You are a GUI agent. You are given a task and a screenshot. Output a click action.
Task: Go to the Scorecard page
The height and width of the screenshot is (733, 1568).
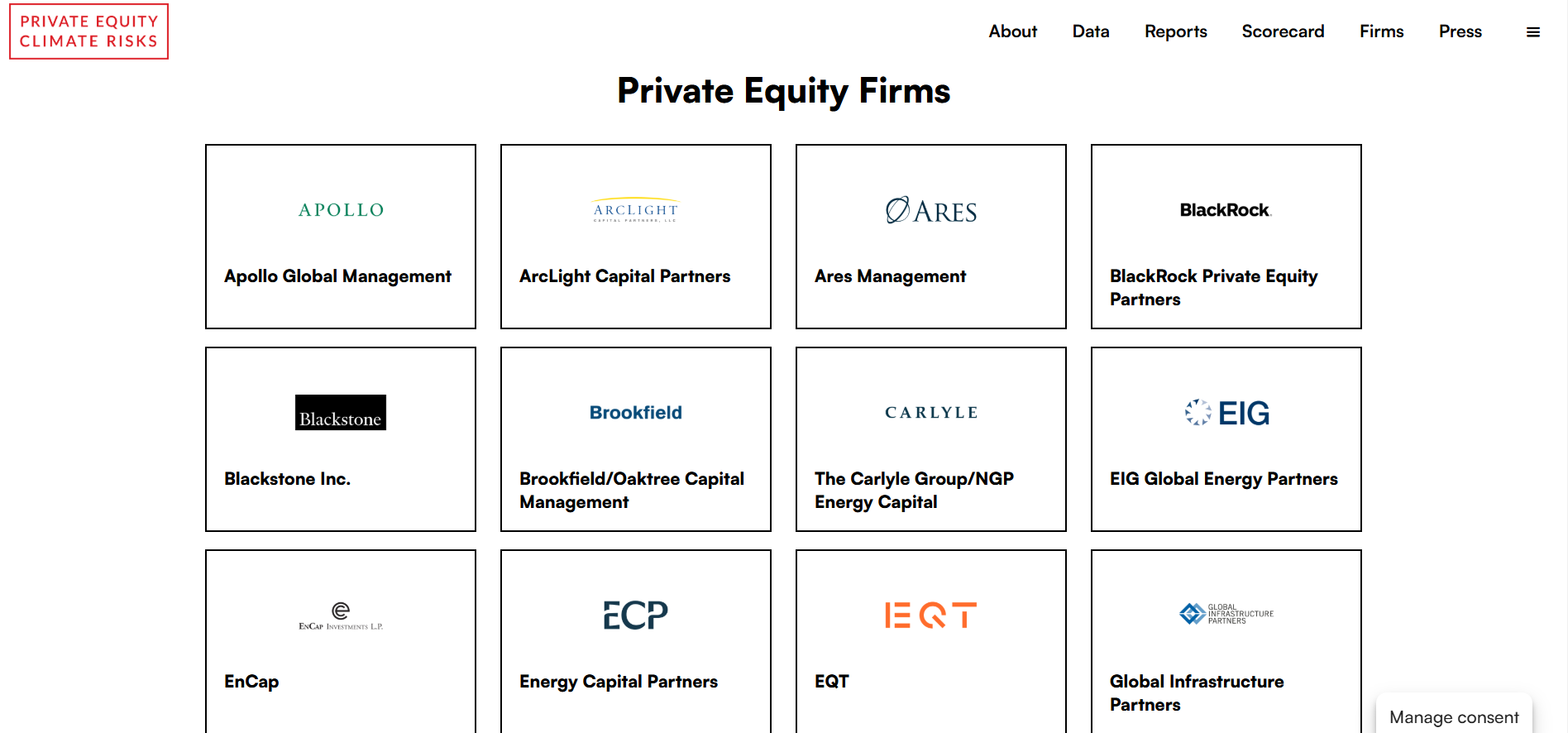tap(1283, 31)
